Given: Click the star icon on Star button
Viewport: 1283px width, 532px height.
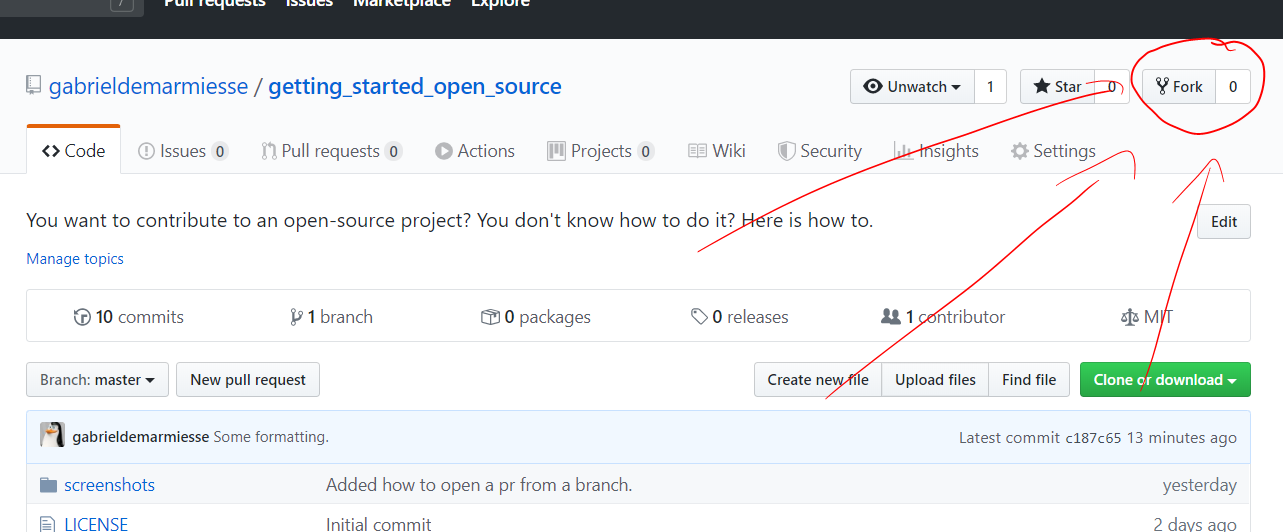Looking at the screenshot, I should (1041, 86).
